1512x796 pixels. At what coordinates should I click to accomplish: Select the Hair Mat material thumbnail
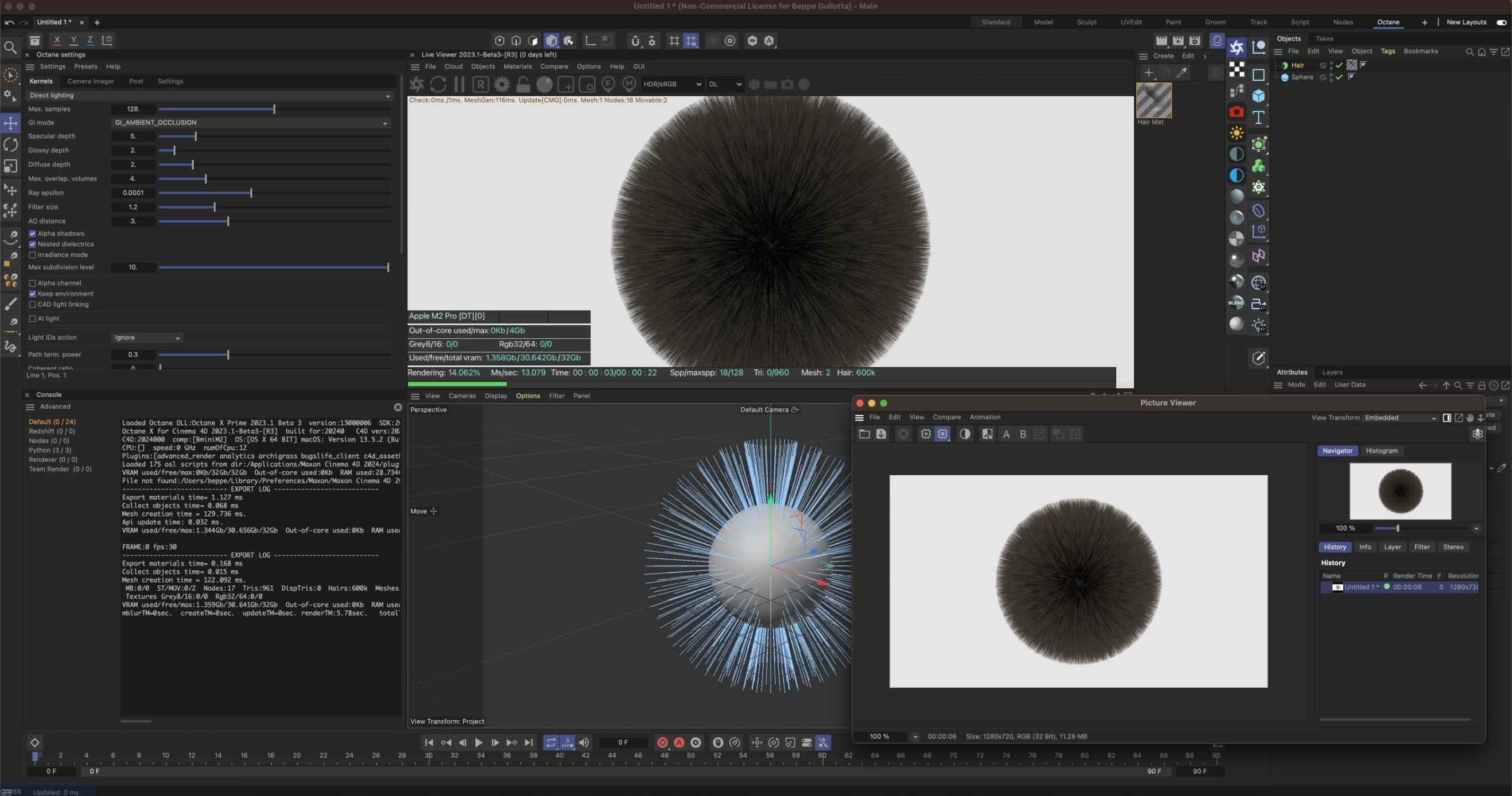pyautogui.click(x=1153, y=100)
